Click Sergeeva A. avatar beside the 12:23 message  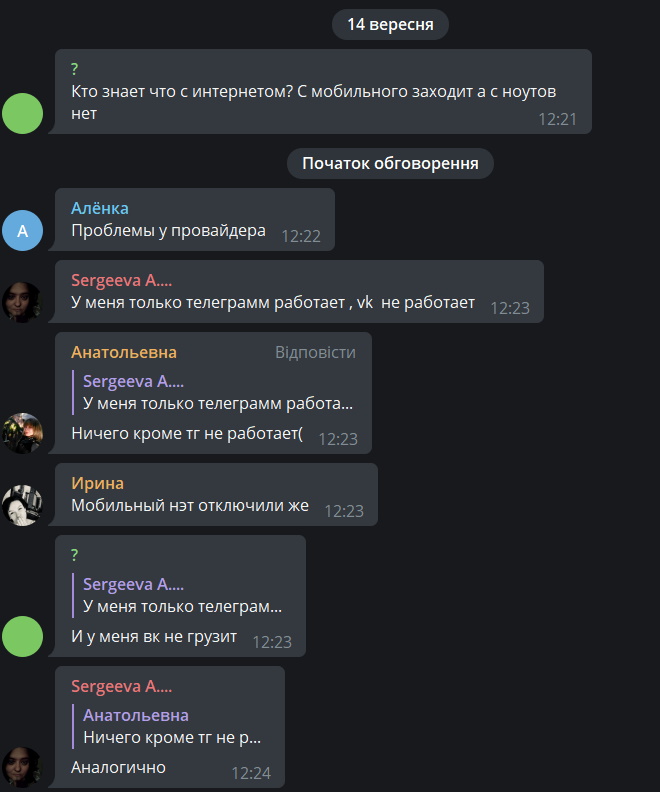click(22, 302)
